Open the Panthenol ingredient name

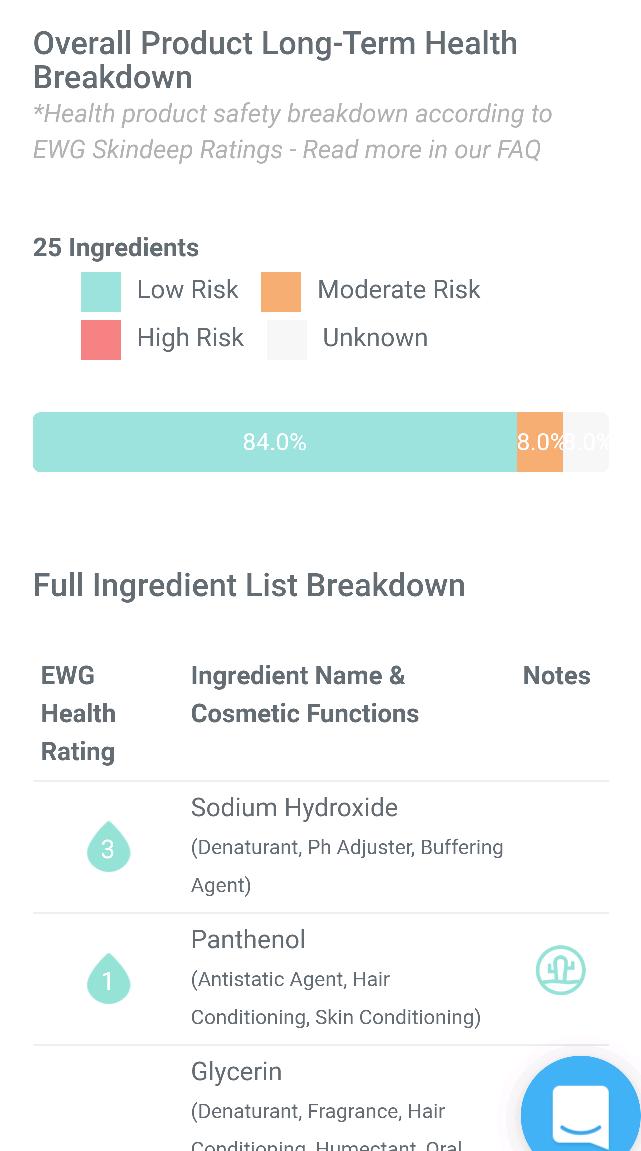[248, 939]
